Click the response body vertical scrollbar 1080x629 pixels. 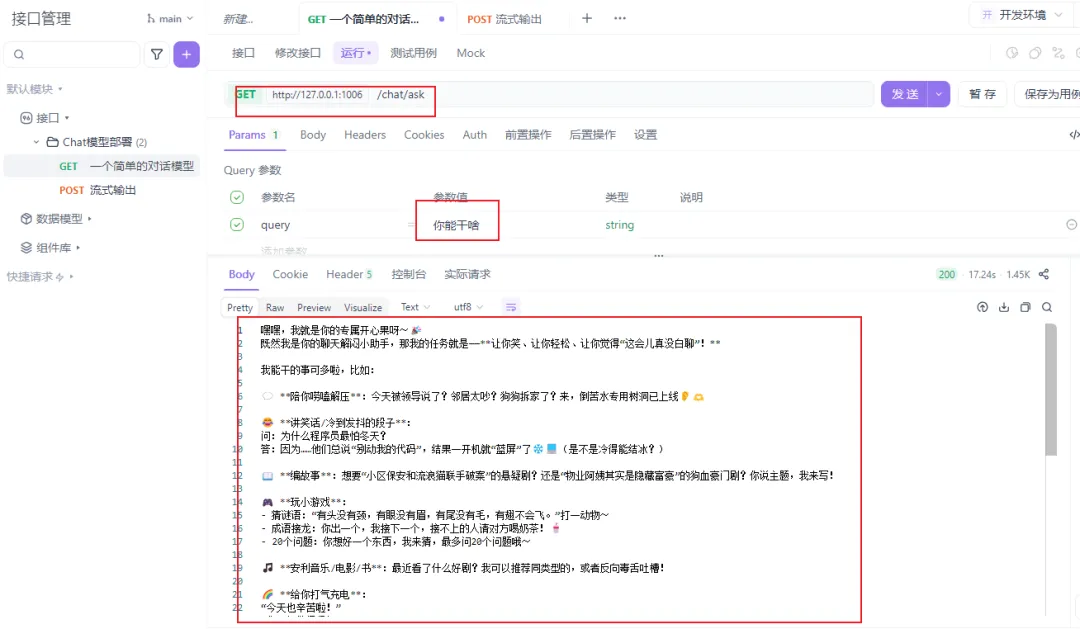pos(1050,390)
